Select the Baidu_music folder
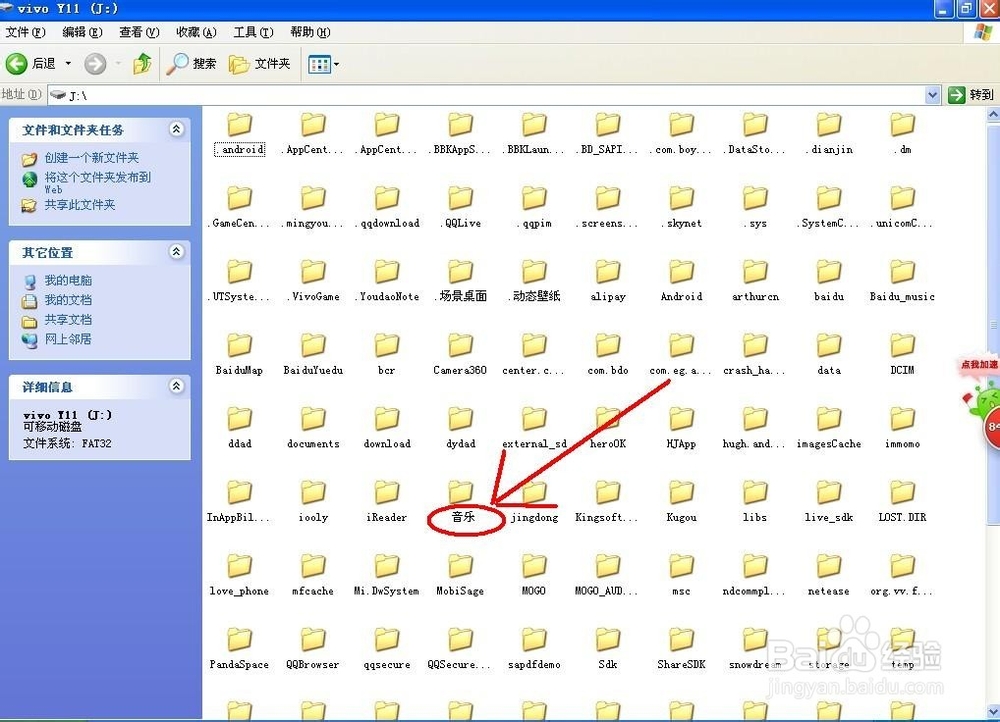 click(902, 283)
